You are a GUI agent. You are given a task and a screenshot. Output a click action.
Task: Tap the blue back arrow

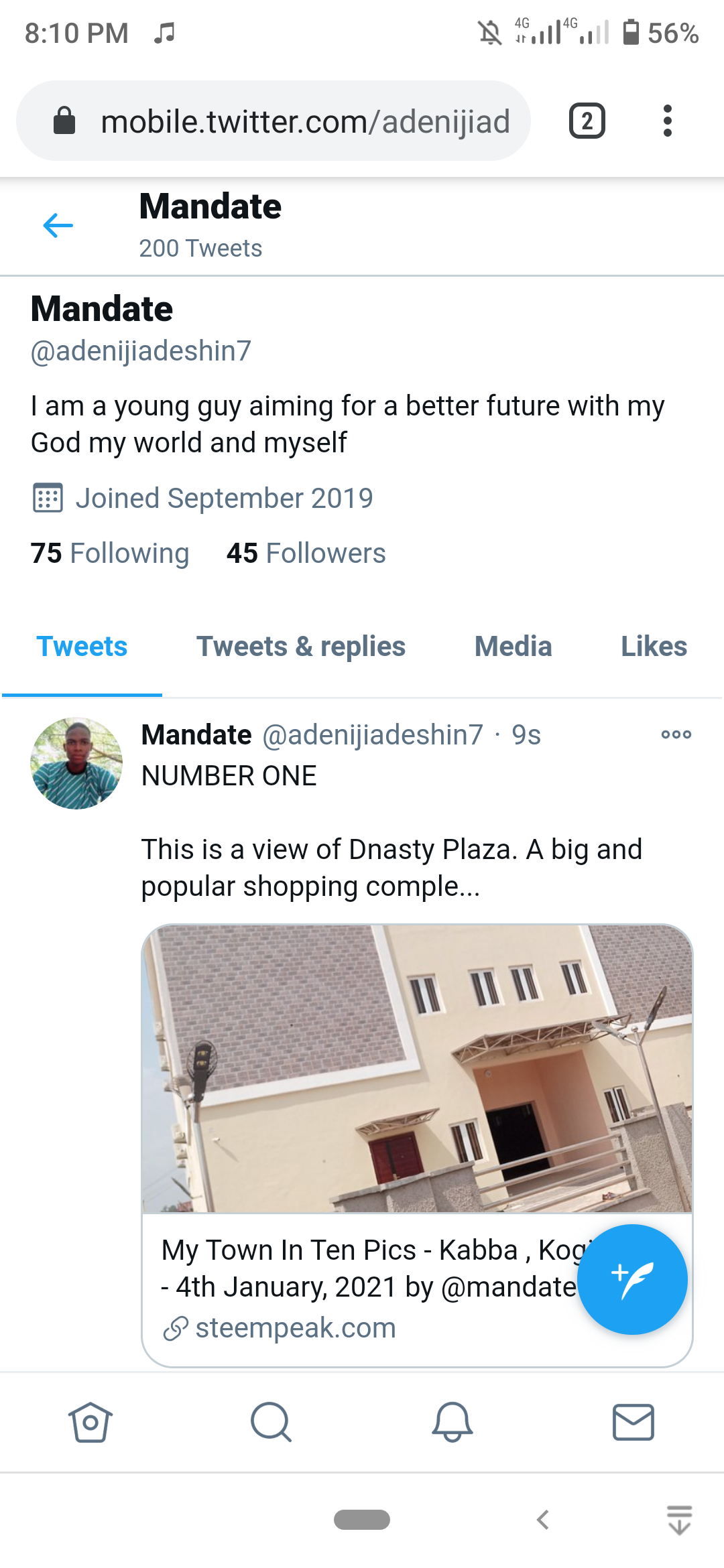58,226
